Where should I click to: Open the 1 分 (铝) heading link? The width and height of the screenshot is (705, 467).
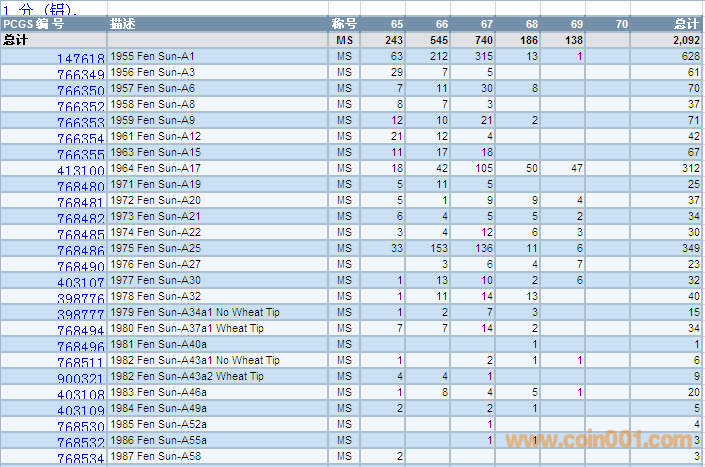pos(39,8)
